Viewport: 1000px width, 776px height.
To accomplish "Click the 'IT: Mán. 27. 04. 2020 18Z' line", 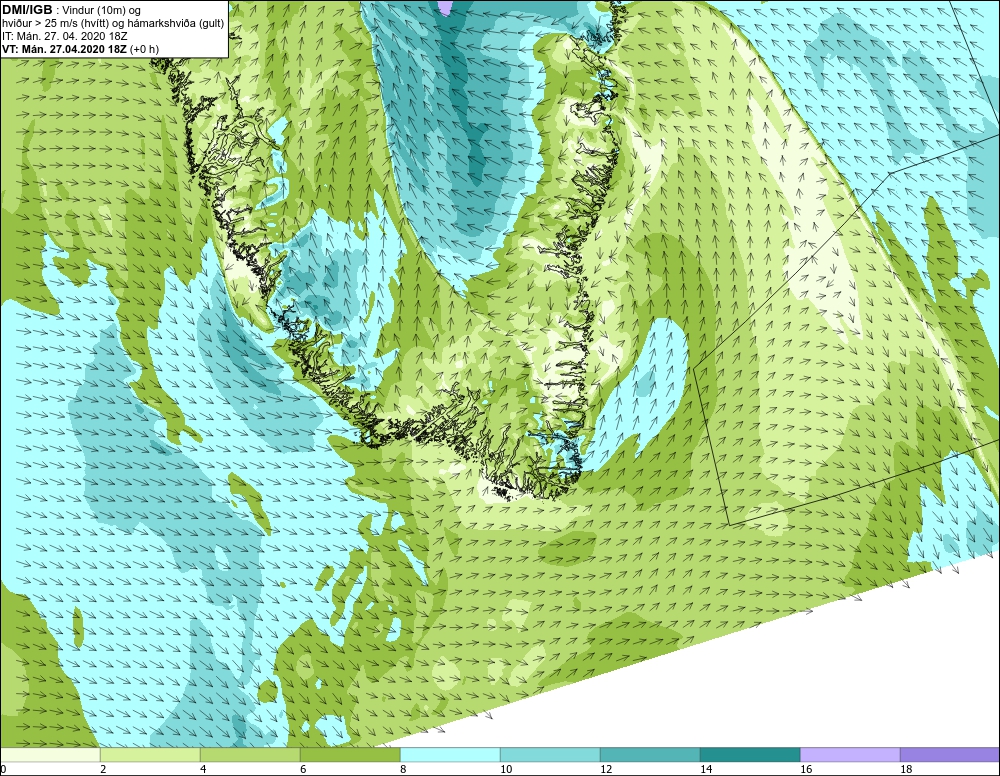I will (64, 36).
